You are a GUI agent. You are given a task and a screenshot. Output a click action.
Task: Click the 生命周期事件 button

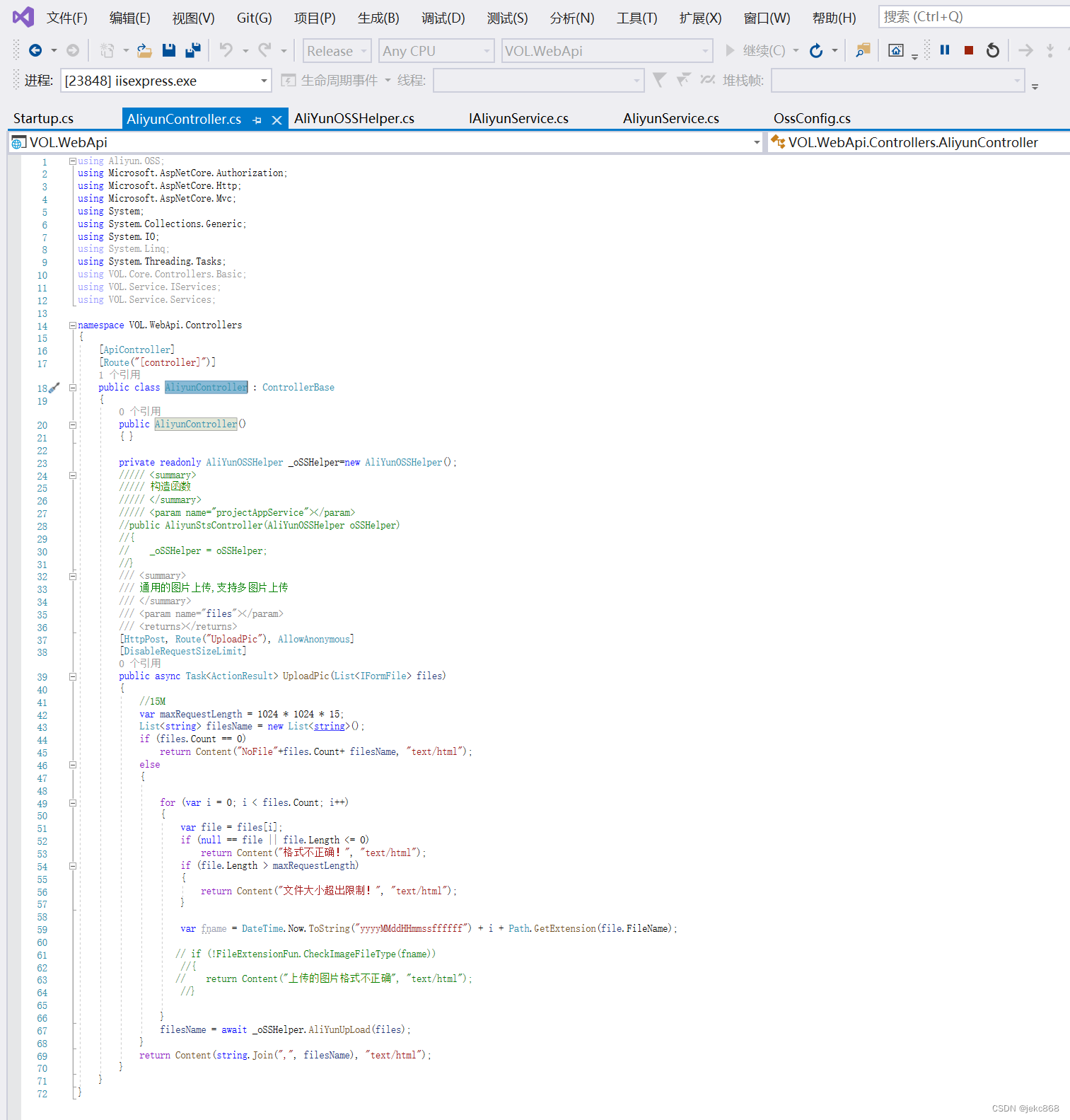[339, 81]
